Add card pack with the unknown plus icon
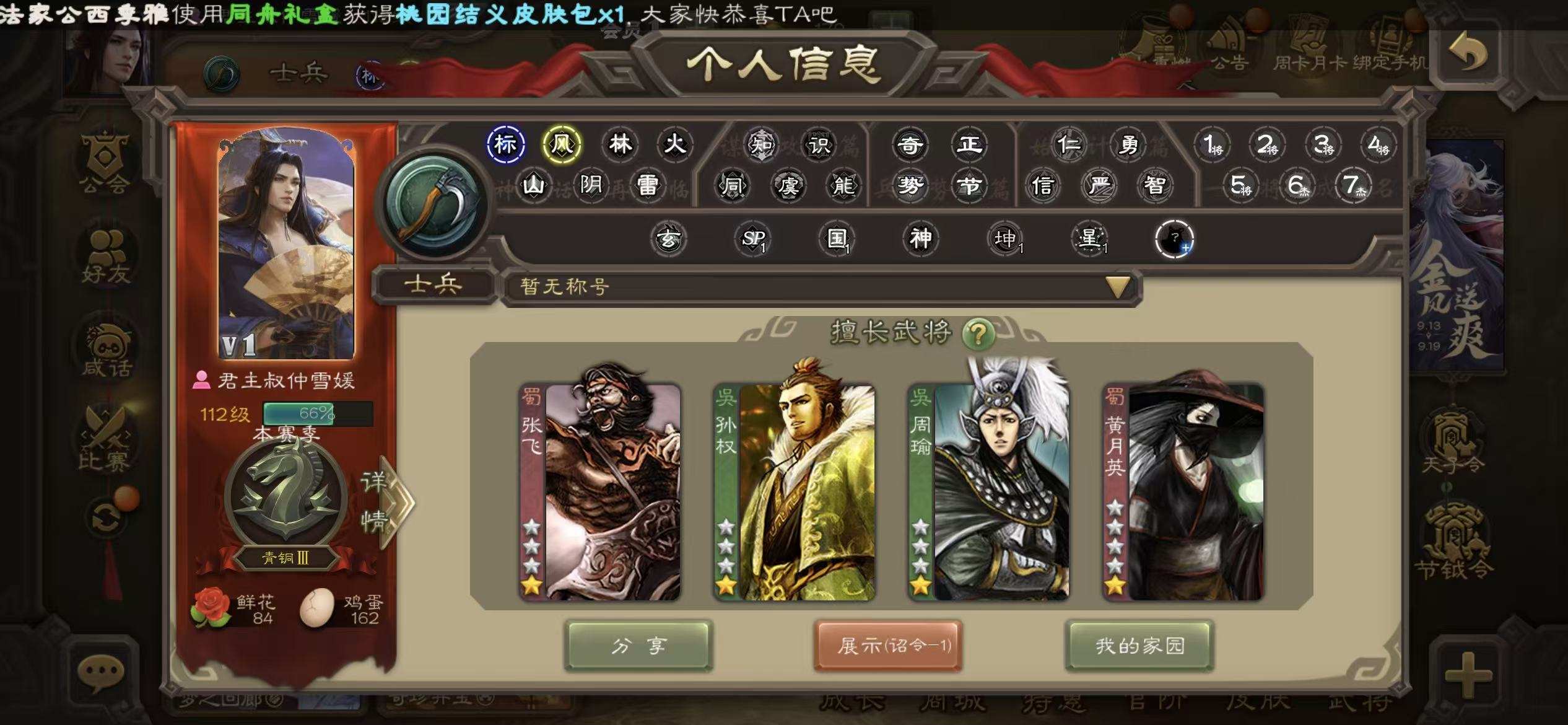Image resolution: width=1568 pixels, height=725 pixels. tap(1174, 239)
